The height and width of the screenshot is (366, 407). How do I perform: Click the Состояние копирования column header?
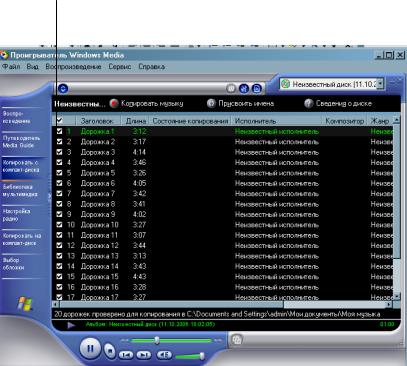191,121
